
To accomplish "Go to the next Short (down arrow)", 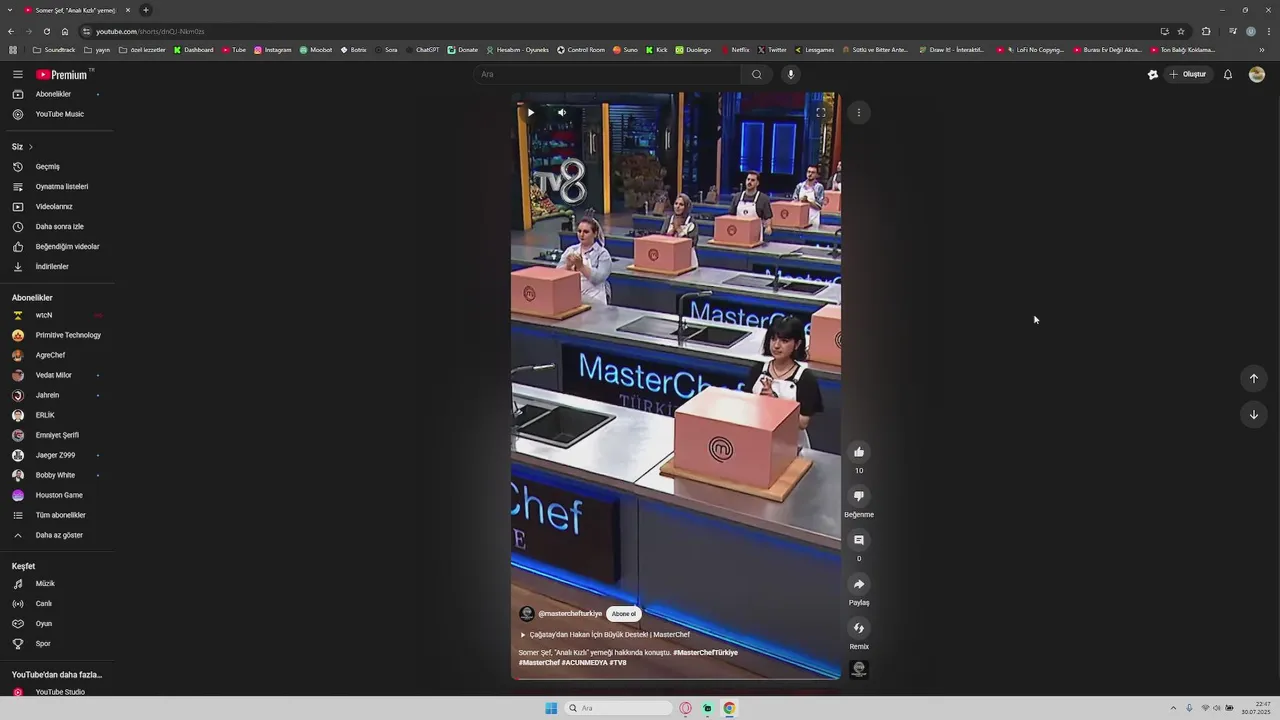I will coord(1254,414).
